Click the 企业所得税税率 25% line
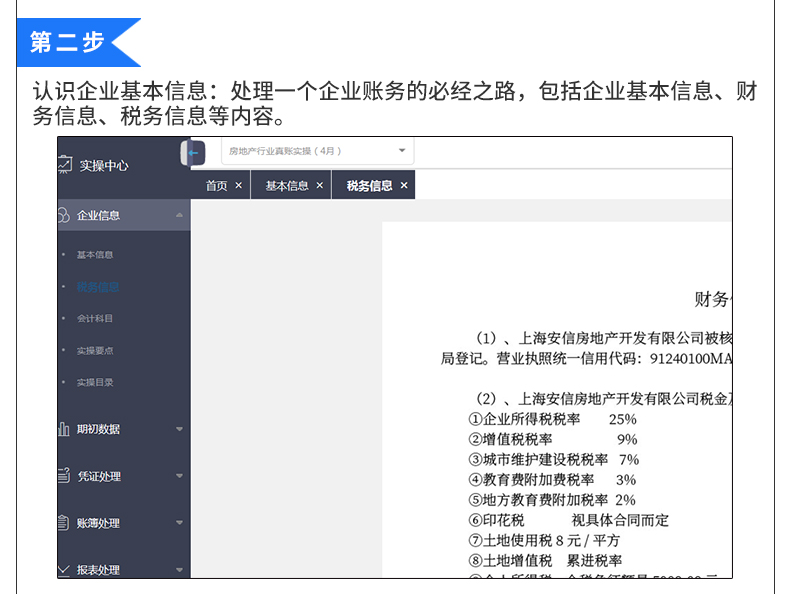The height and width of the screenshot is (594, 790). pyautogui.click(x=553, y=419)
